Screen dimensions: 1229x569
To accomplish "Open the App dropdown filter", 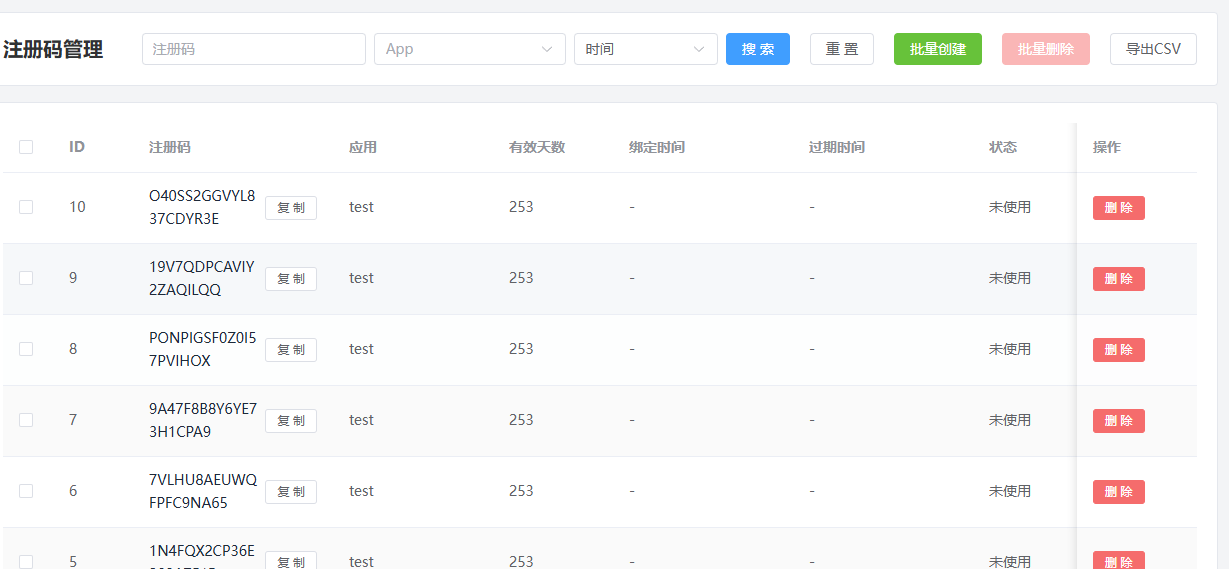I will coord(469,49).
